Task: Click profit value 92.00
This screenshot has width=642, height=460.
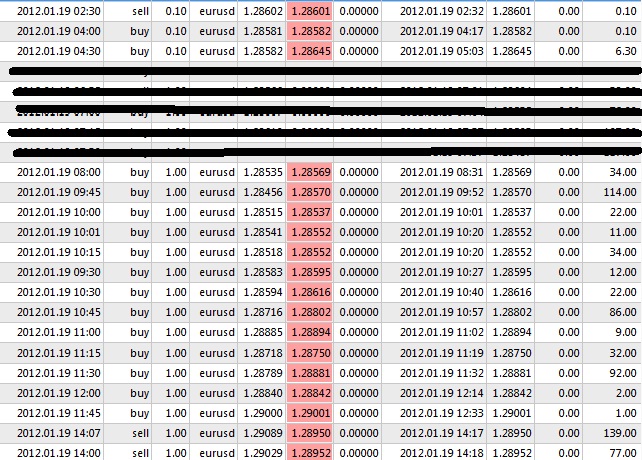Action: pyautogui.click(x=623, y=373)
